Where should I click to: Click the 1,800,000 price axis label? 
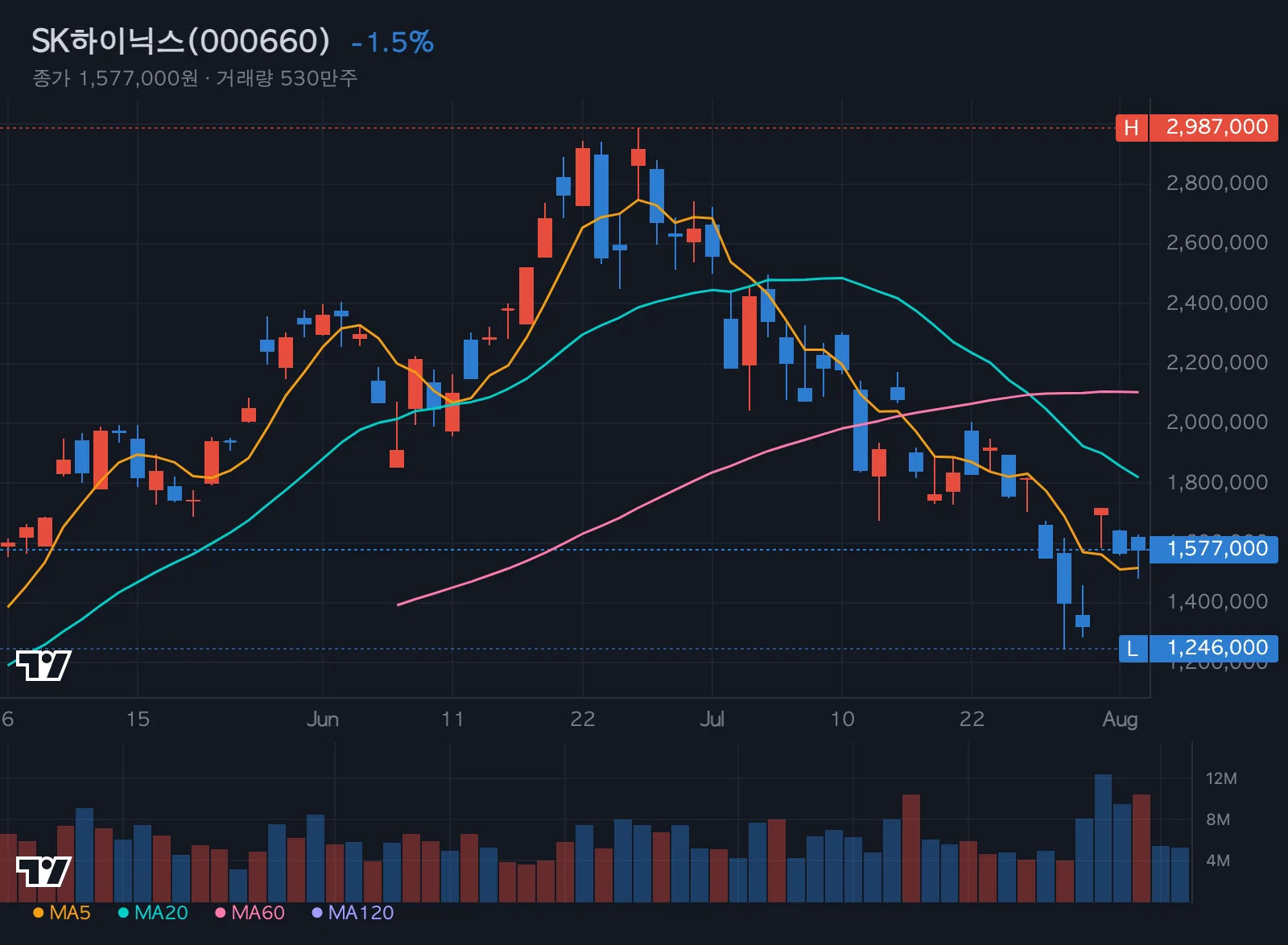click(x=1217, y=483)
